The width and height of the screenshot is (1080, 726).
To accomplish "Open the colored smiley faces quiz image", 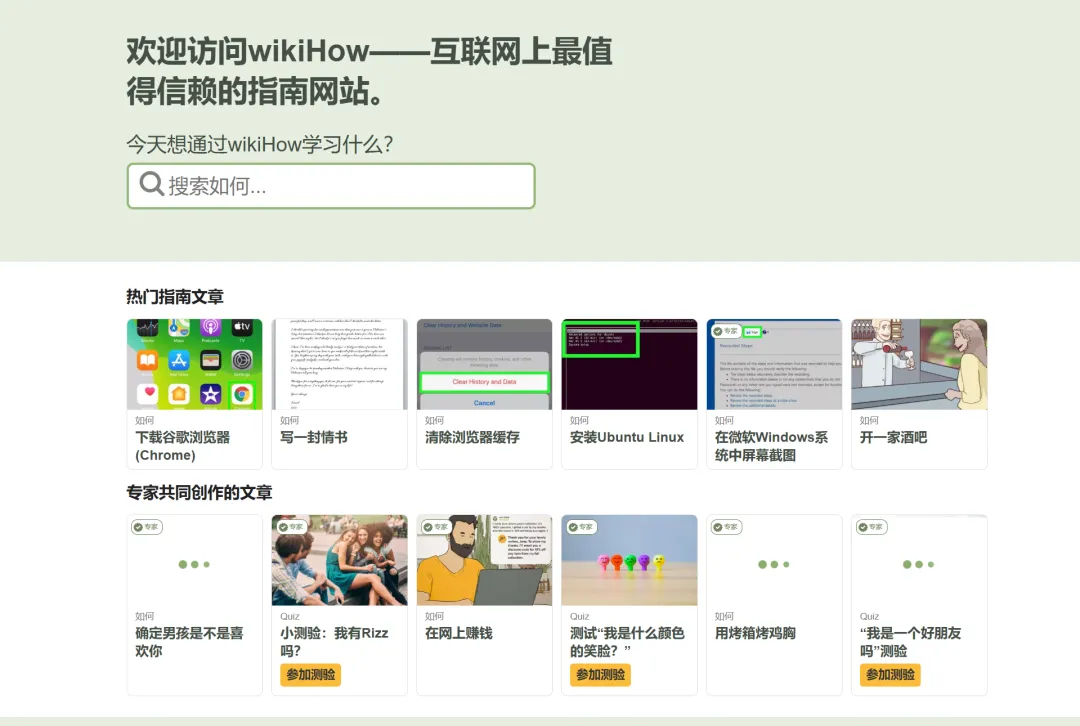I will click(630, 560).
